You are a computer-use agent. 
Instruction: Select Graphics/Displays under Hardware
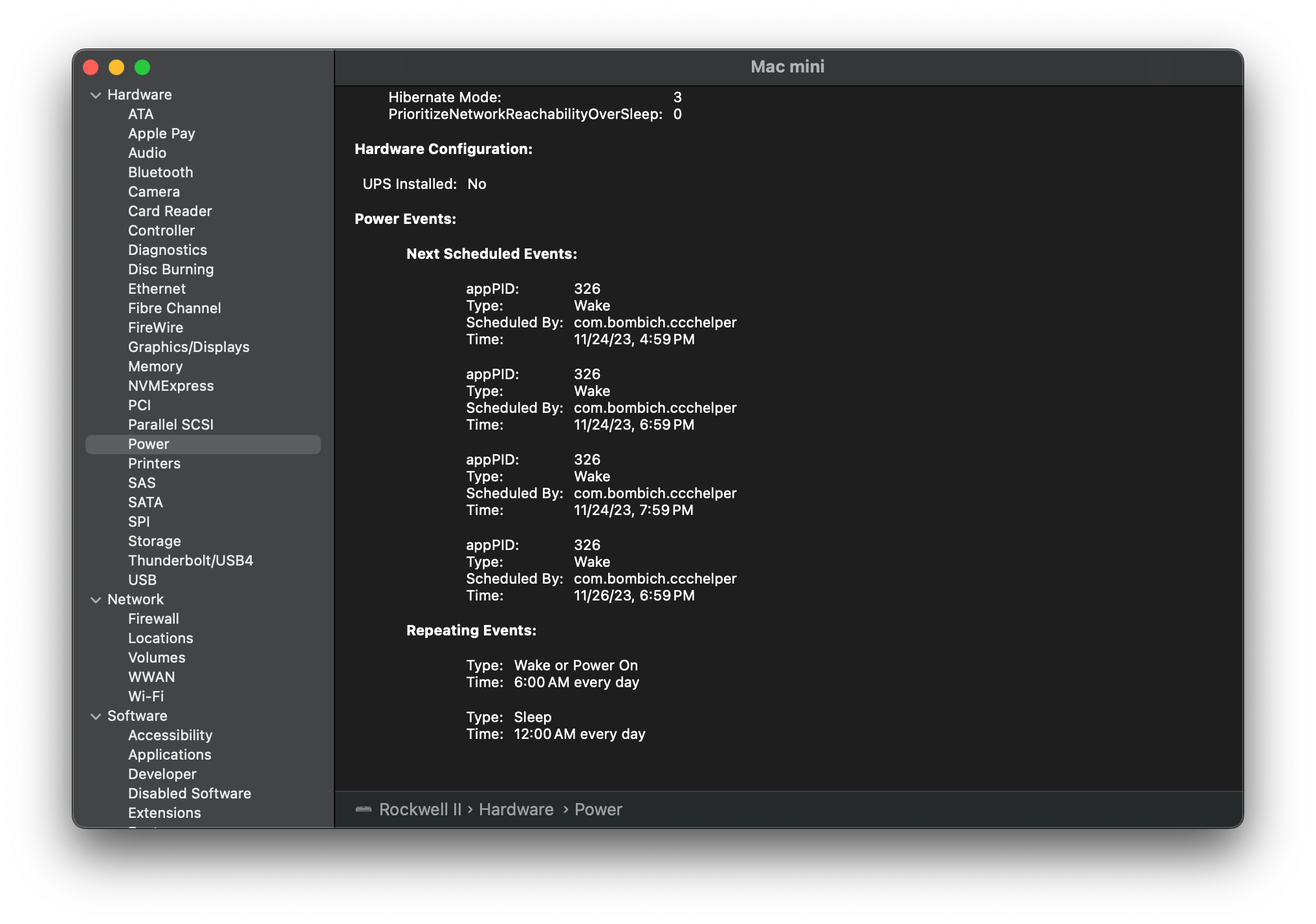point(189,346)
